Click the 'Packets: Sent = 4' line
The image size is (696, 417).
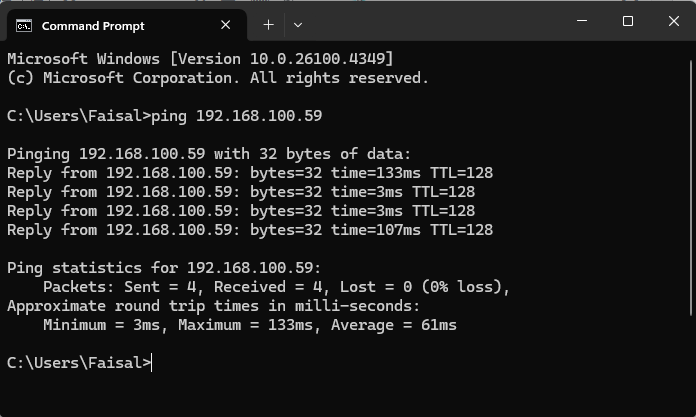pyautogui.click(x=277, y=287)
